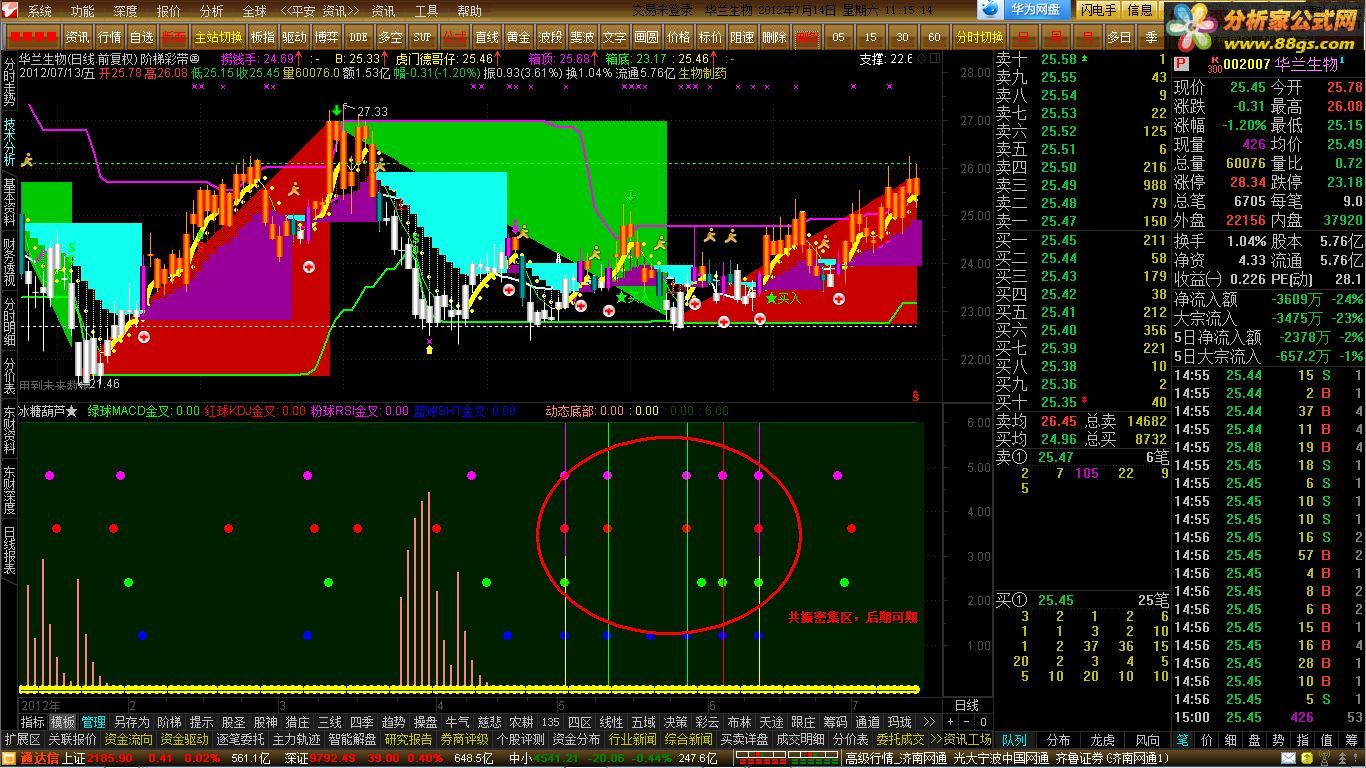Select the 牛气 template tab
1366x768 pixels.
pyautogui.click(x=457, y=722)
